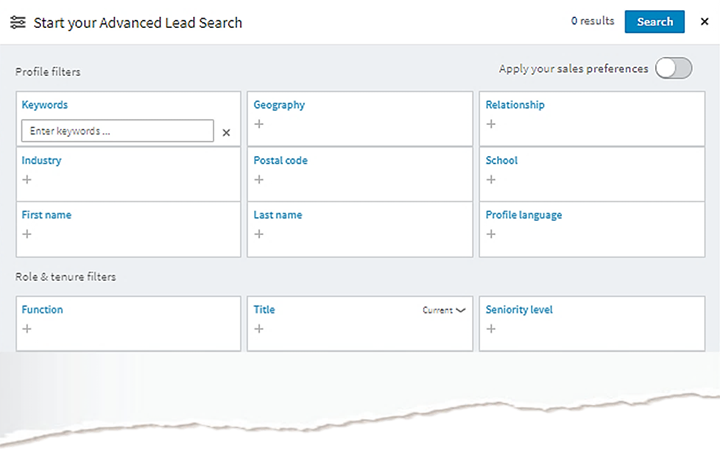This screenshot has width=720, height=449.
Task: Click the Geography filter label
Action: tap(279, 105)
